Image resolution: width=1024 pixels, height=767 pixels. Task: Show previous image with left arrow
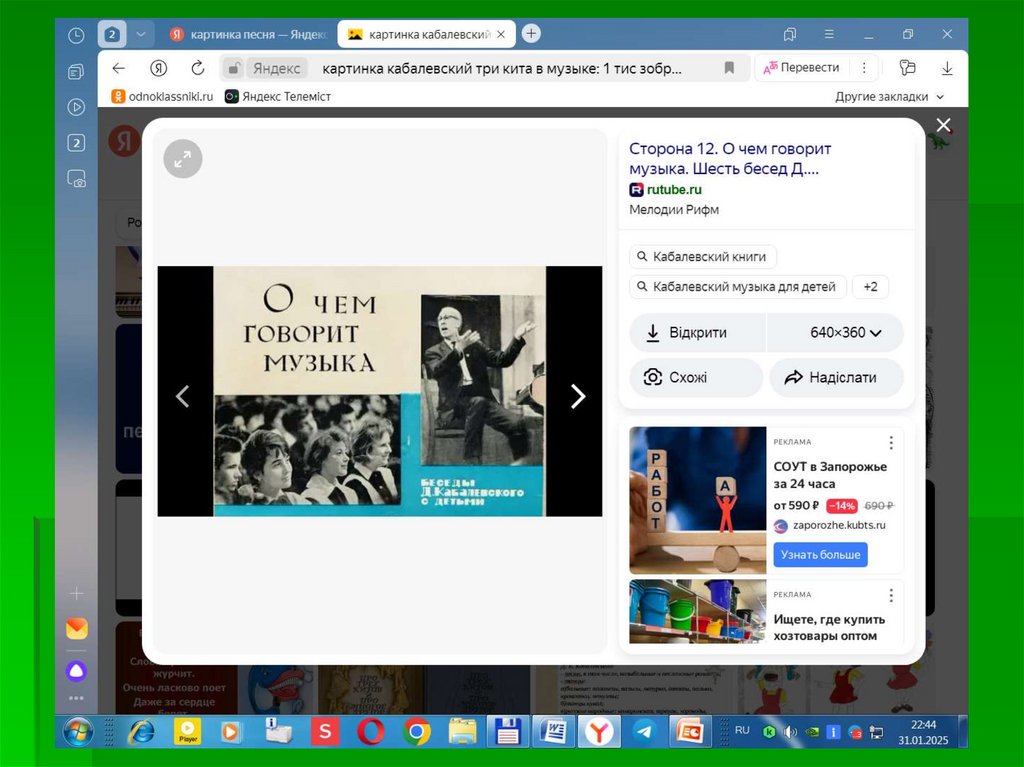[x=183, y=396]
